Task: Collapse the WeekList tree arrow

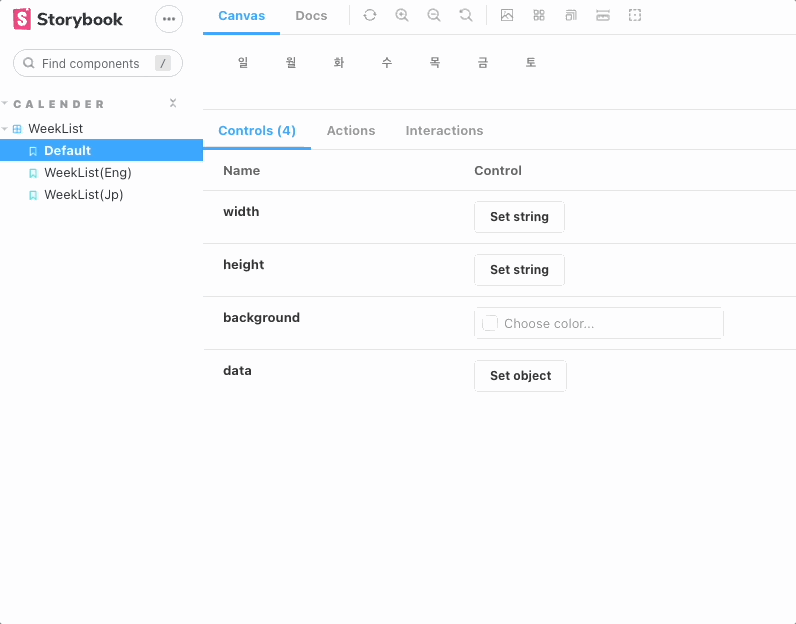Action: point(5,128)
